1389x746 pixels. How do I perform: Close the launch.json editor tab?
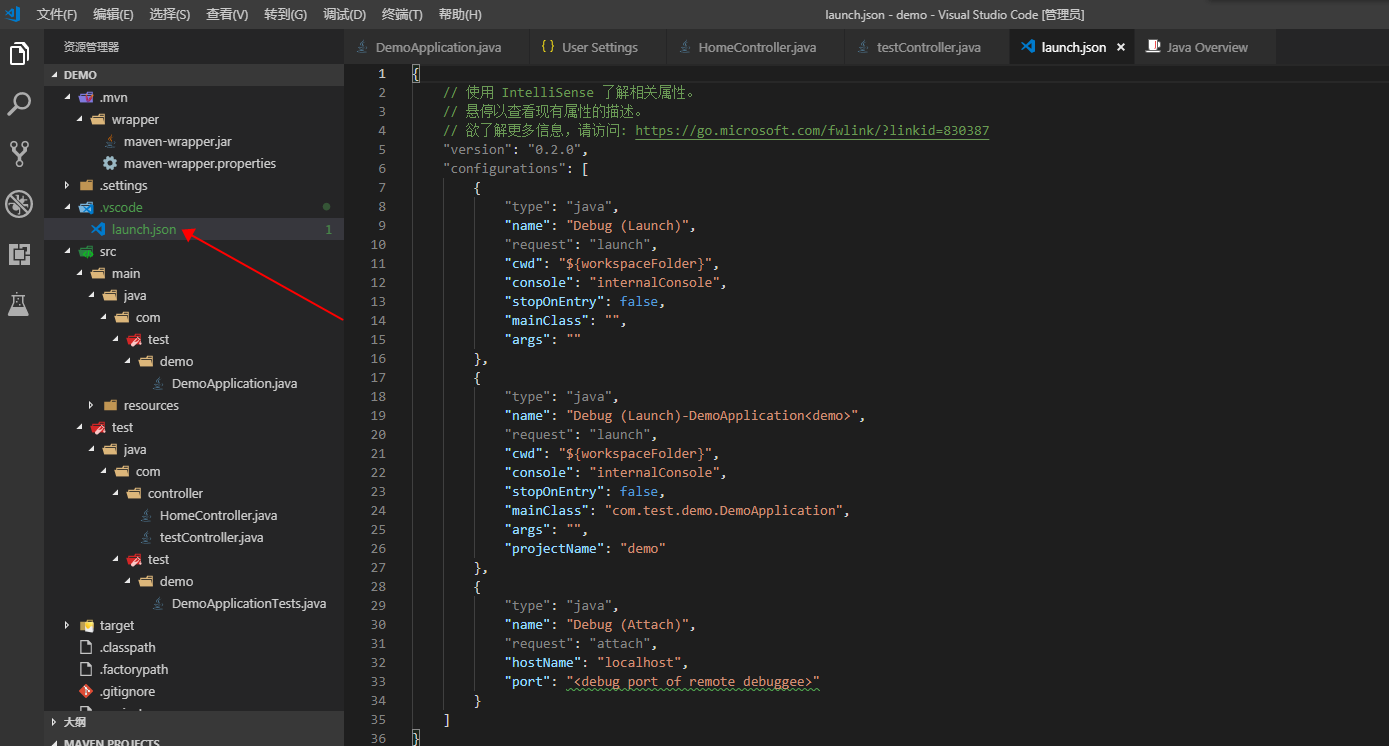1121,47
